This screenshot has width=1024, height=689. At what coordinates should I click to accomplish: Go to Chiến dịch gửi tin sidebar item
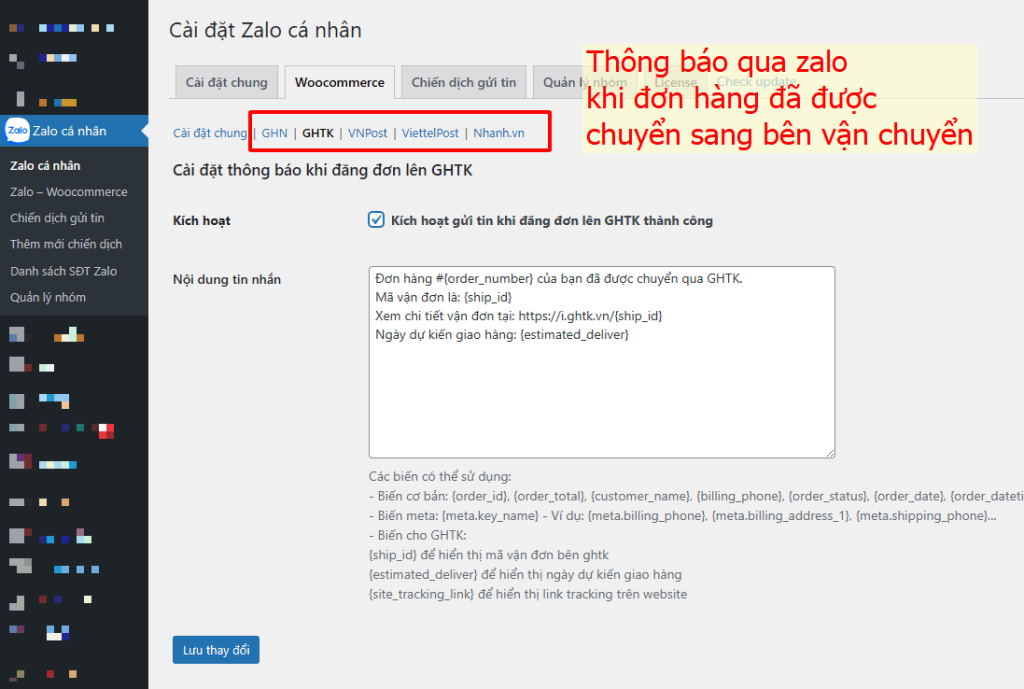[57, 218]
